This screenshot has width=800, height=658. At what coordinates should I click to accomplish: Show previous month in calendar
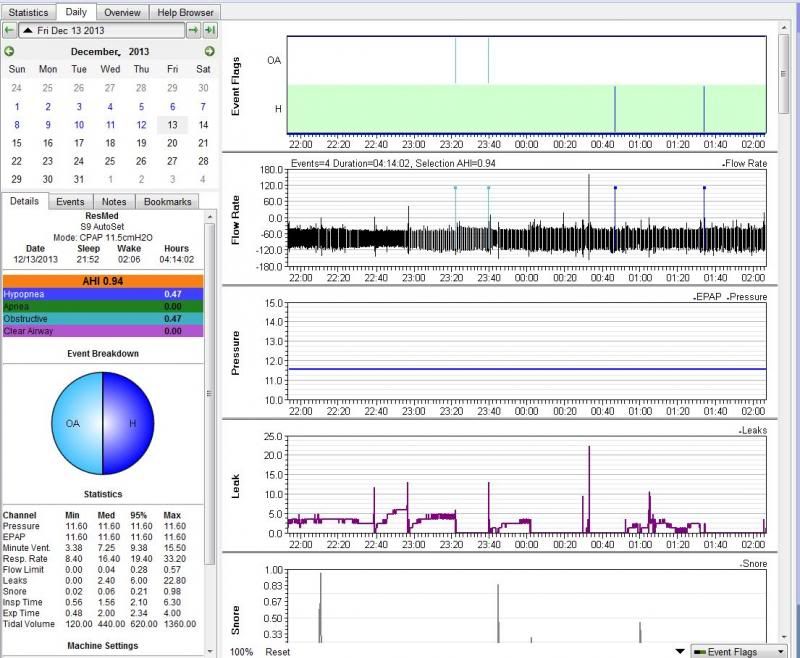coord(9,51)
